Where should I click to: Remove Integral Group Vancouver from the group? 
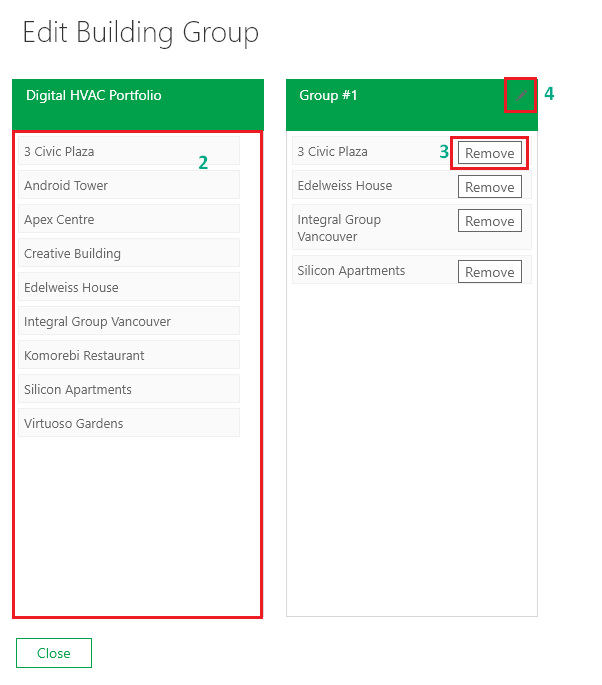click(x=490, y=221)
